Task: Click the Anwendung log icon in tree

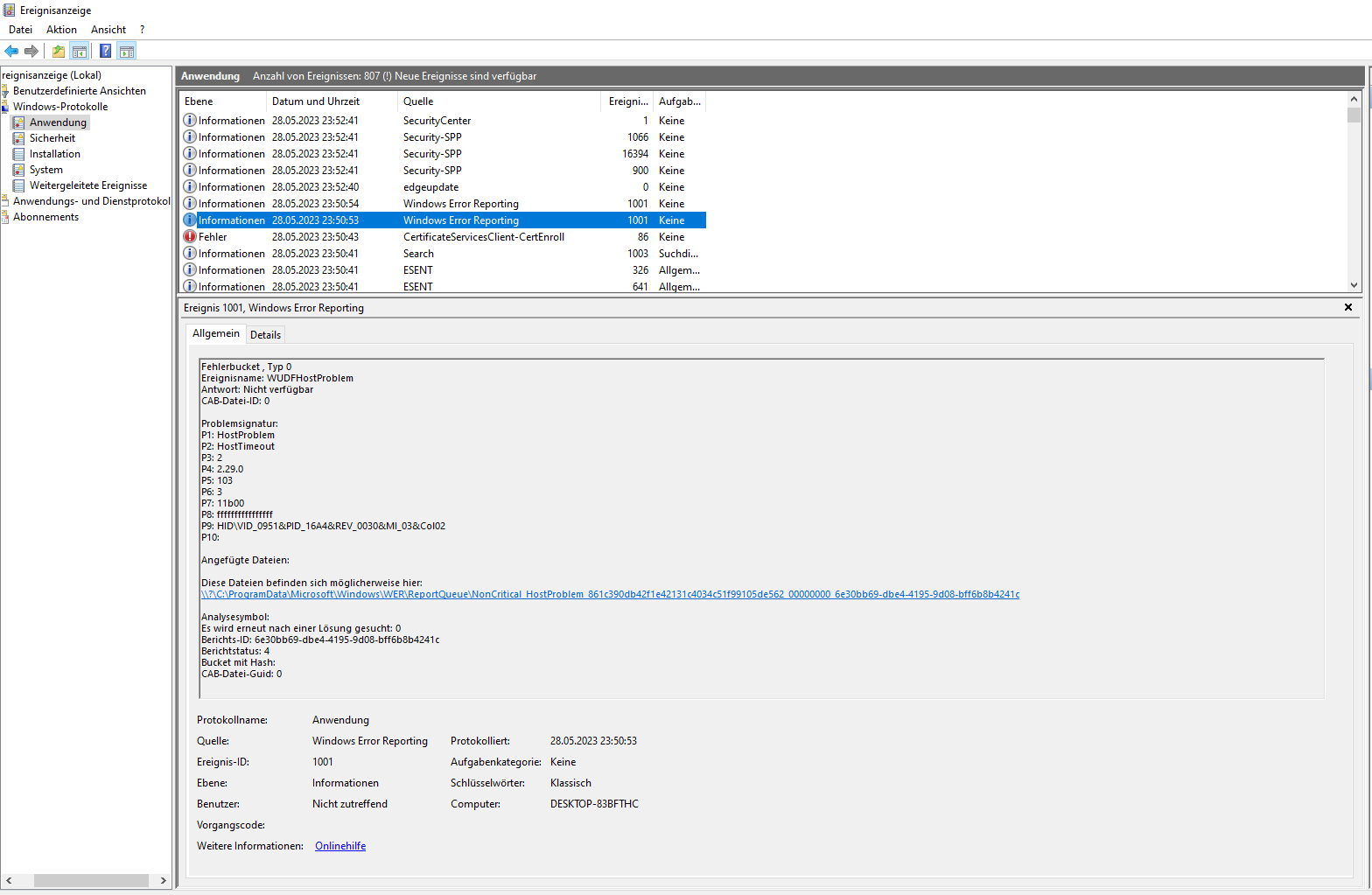Action: pyautogui.click(x=18, y=122)
